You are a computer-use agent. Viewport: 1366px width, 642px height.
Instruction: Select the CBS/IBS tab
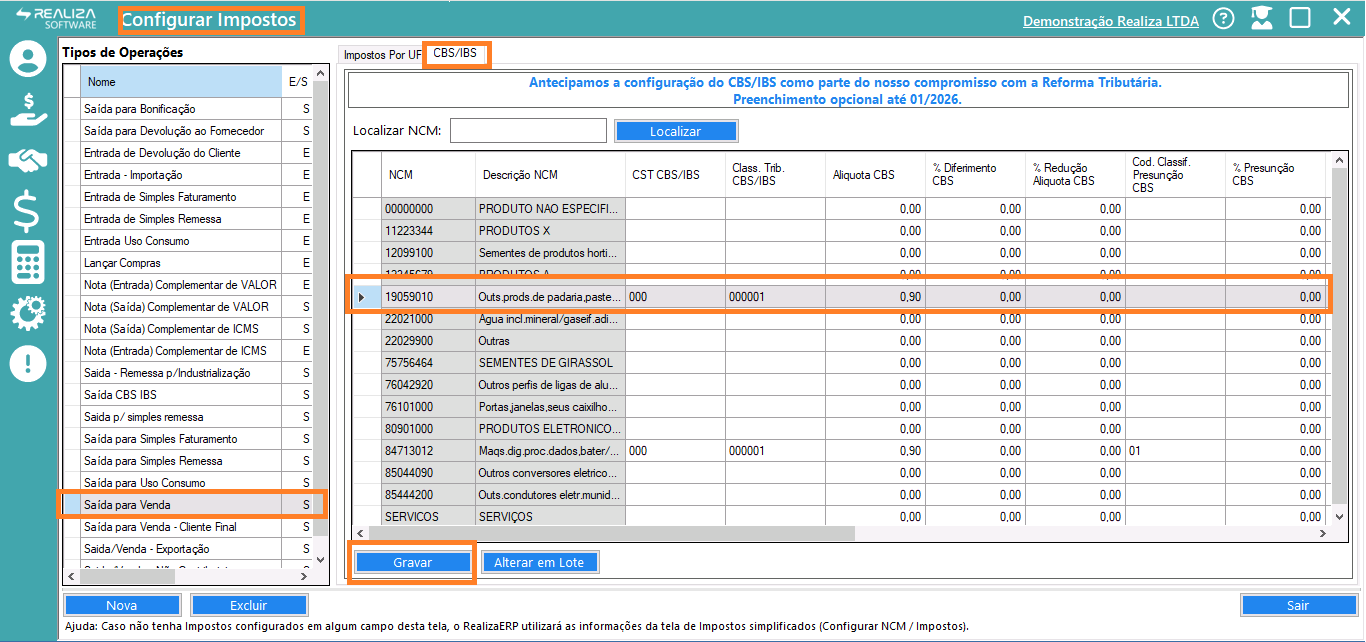coord(456,54)
